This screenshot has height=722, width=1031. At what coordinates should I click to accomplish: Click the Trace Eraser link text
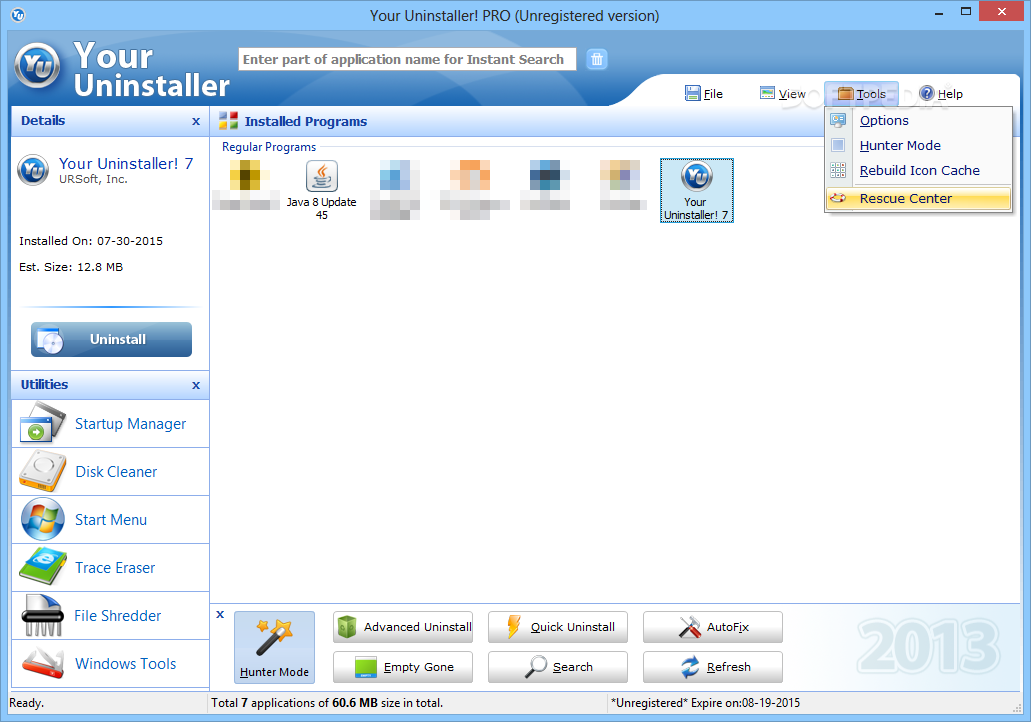(115, 567)
